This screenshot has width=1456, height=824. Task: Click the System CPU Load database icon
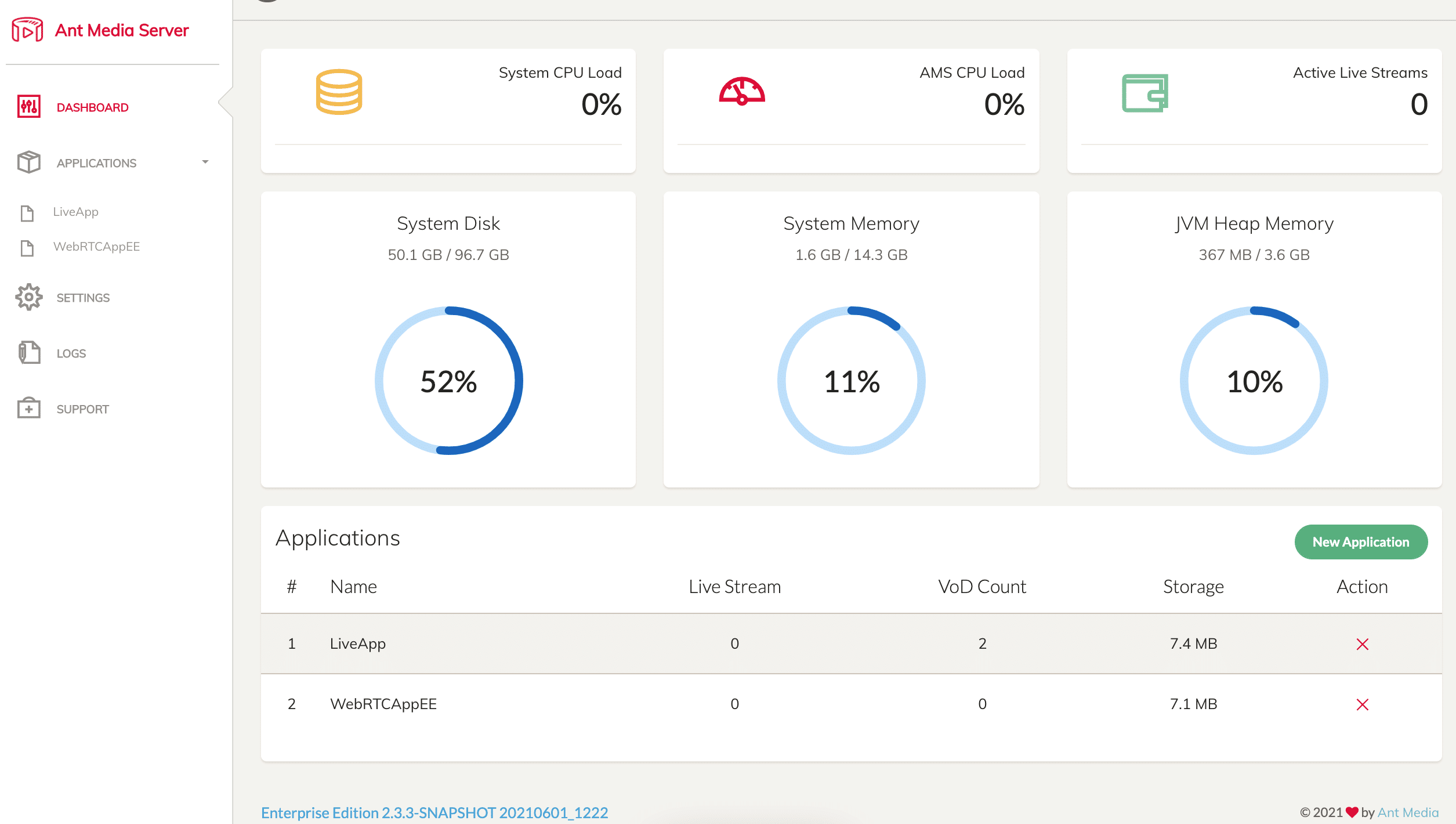click(339, 92)
